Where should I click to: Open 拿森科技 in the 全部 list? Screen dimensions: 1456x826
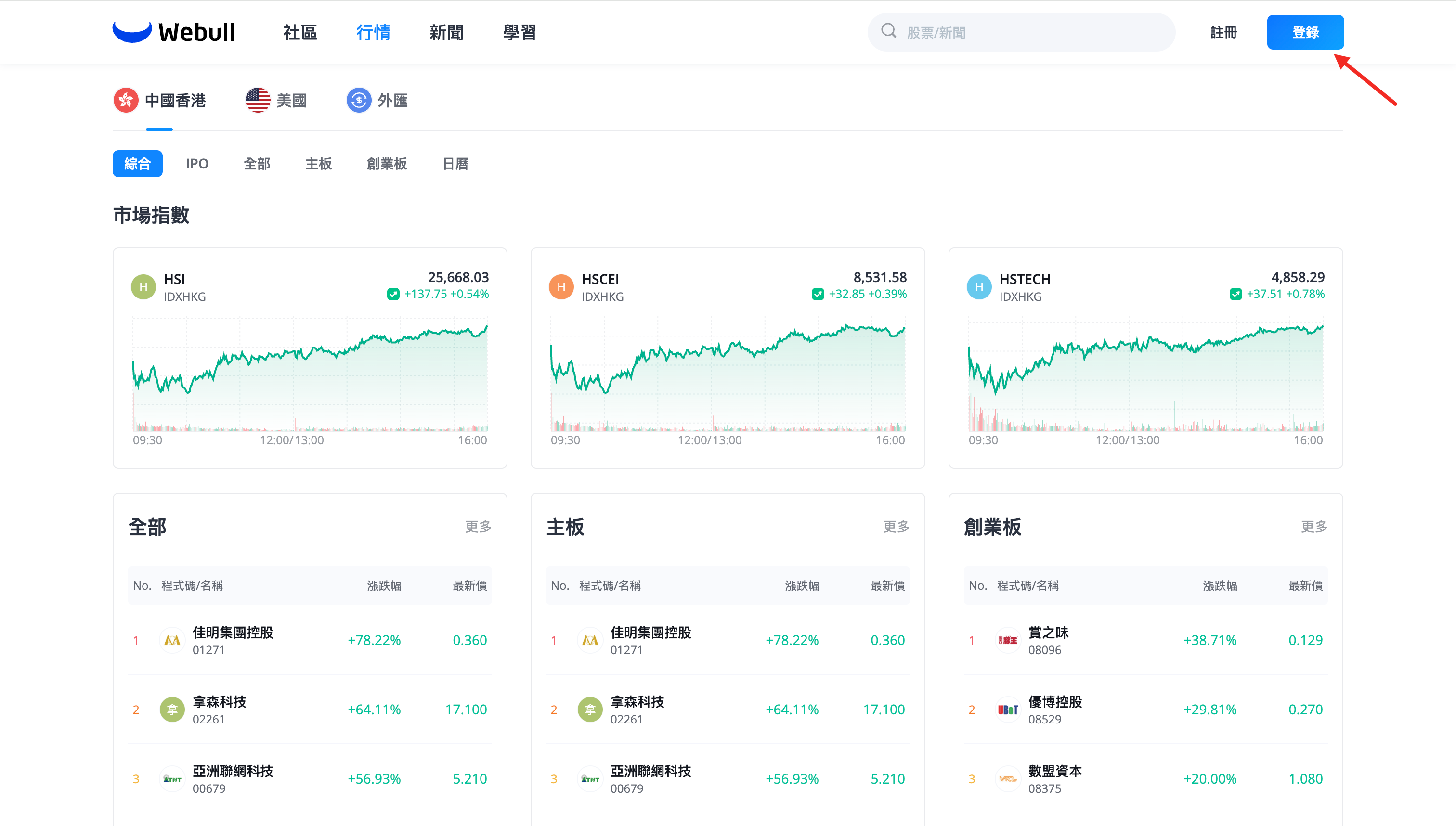310,710
